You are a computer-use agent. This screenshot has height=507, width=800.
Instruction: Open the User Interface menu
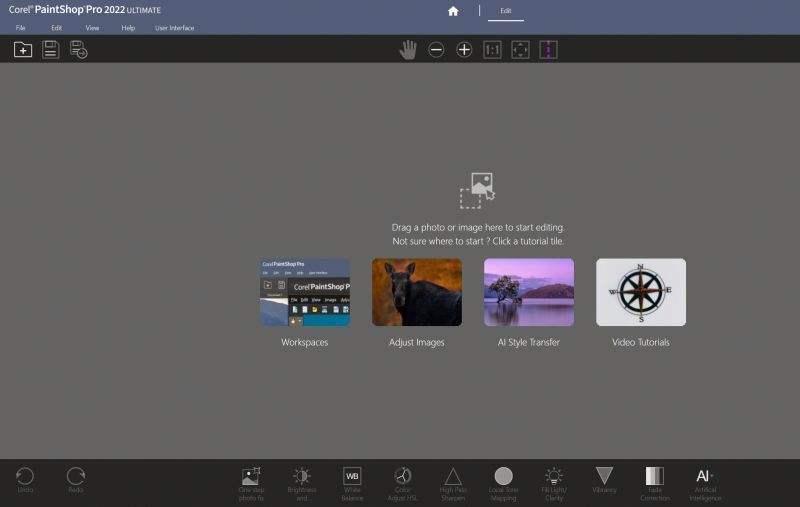pos(174,28)
